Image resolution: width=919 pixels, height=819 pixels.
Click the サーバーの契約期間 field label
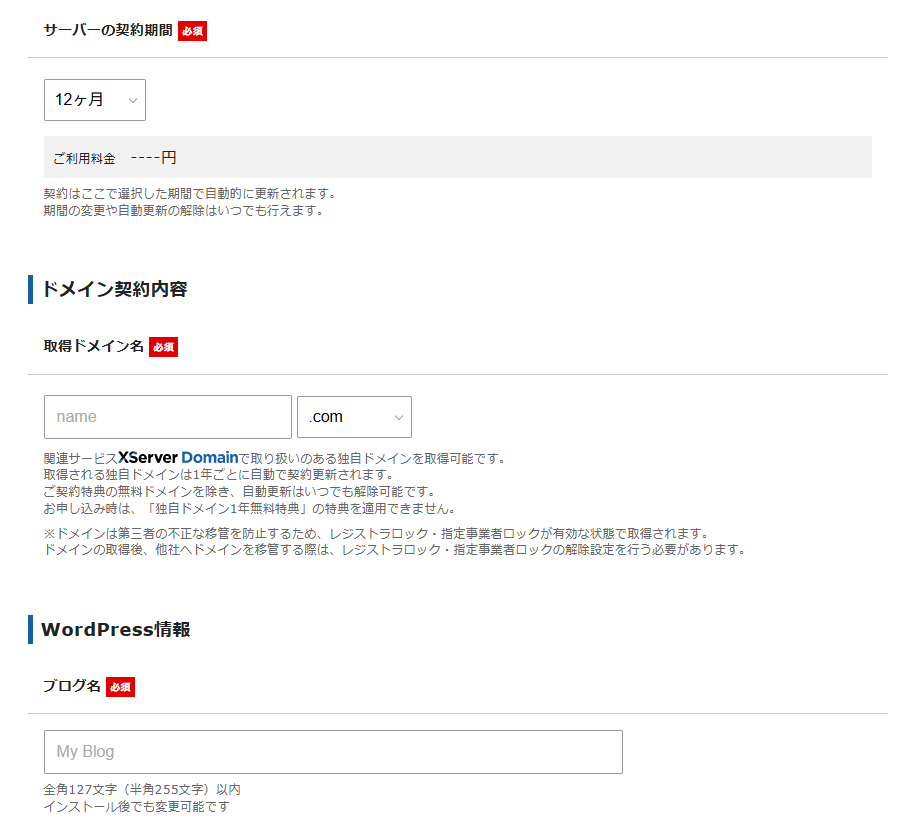pyautogui.click(x=108, y=30)
